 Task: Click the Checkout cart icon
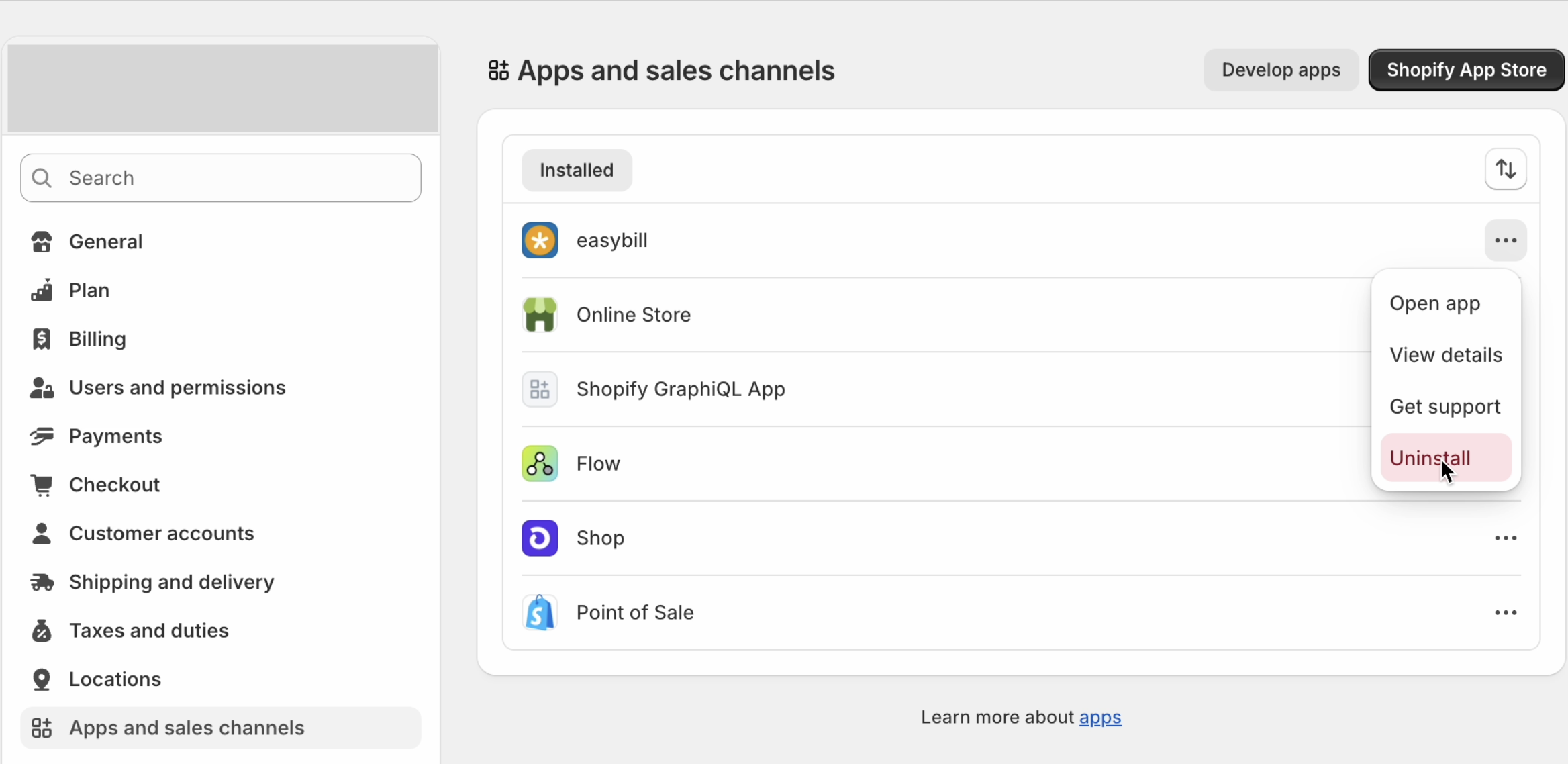coord(42,485)
